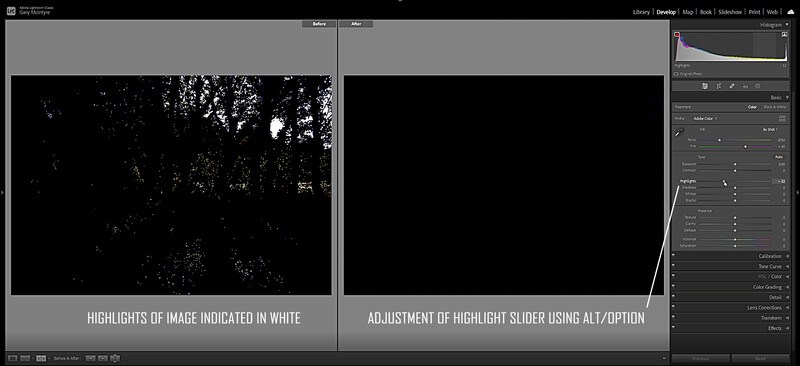The height and width of the screenshot is (366, 800).
Task: Click the Exposure slider handle
Action: [x=735, y=164]
